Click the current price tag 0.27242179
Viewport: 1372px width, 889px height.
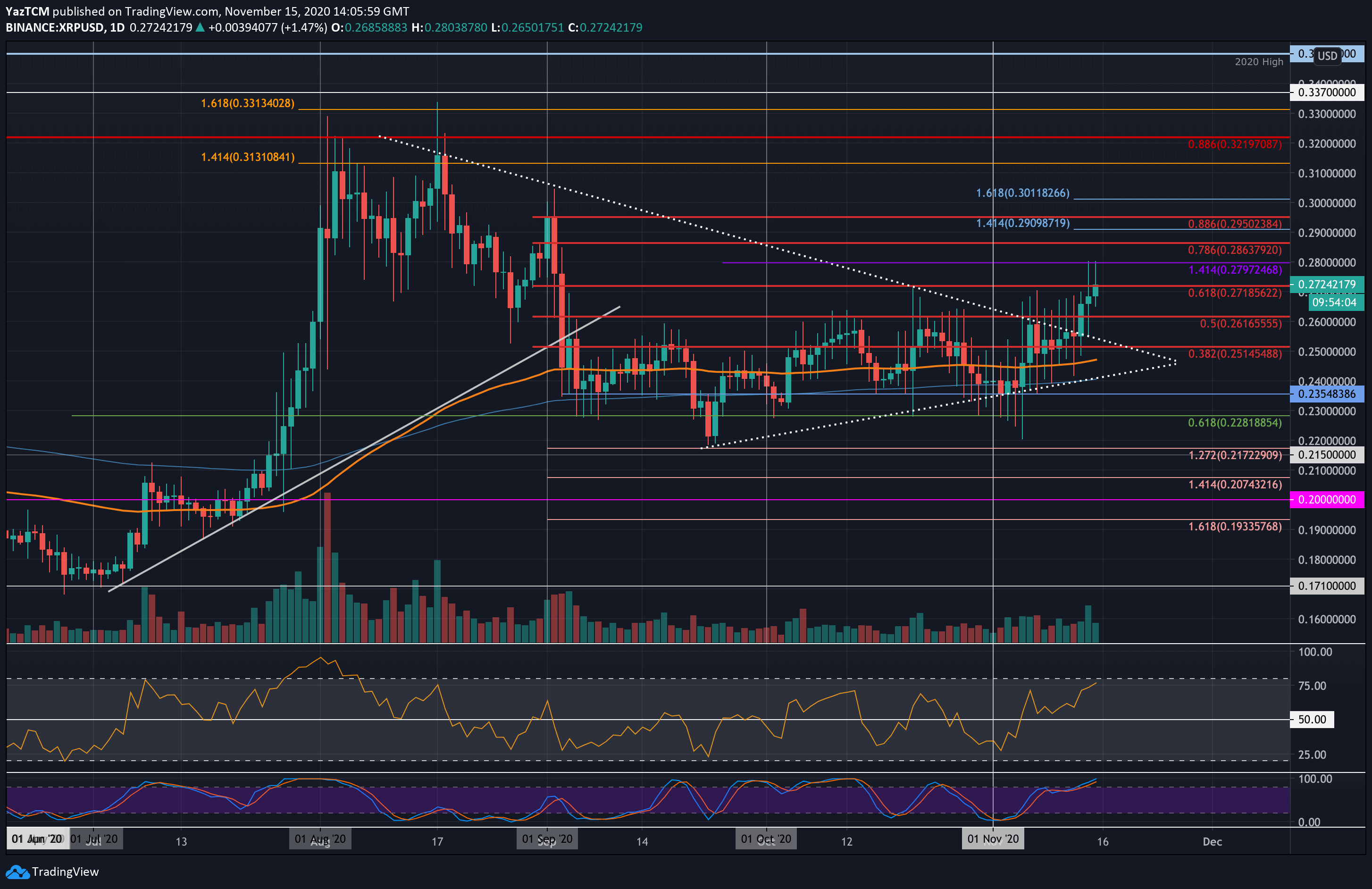pyautogui.click(x=1326, y=284)
